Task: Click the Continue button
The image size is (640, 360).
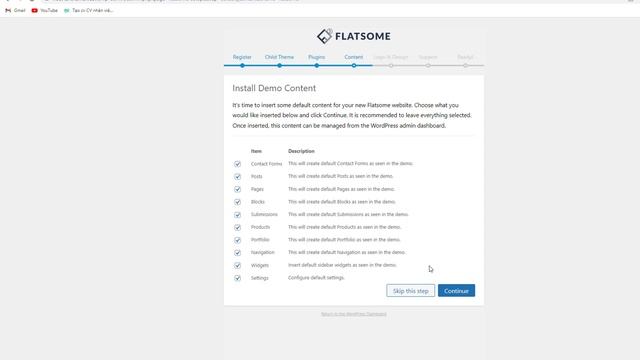Action: tap(456, 291)
